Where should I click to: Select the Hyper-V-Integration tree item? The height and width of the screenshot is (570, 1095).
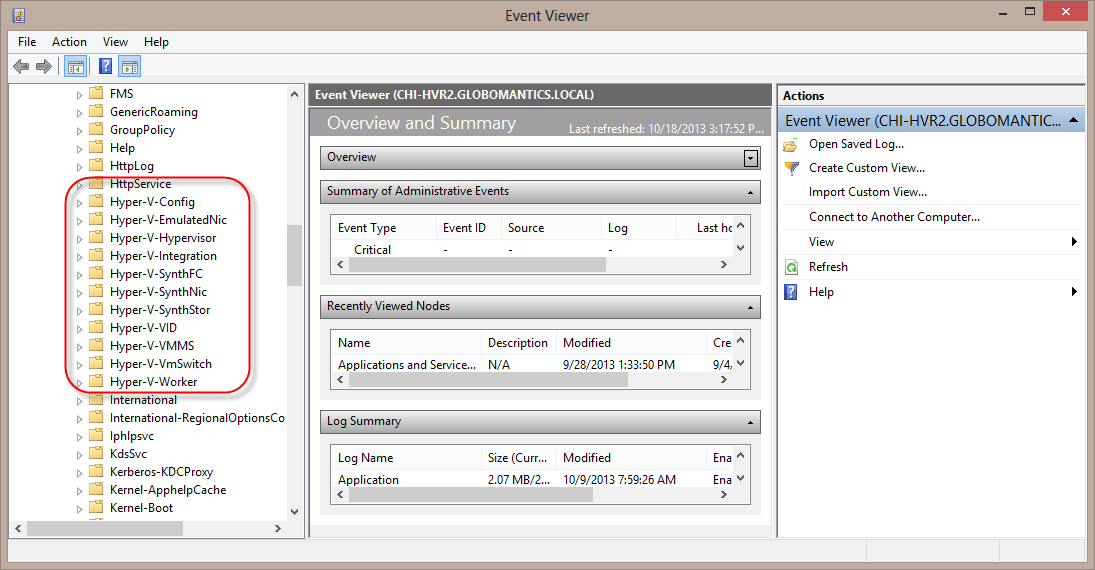point(163,256)
